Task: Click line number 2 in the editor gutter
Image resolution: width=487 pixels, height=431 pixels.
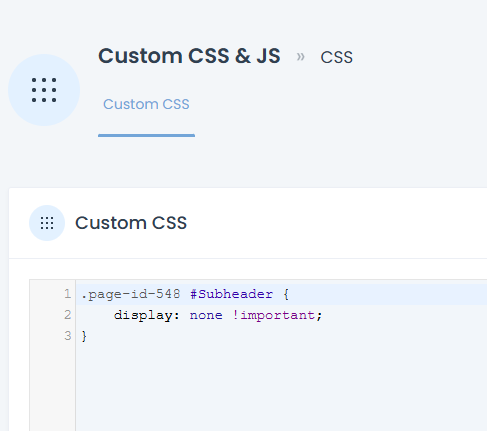Action: coord(68,315)
